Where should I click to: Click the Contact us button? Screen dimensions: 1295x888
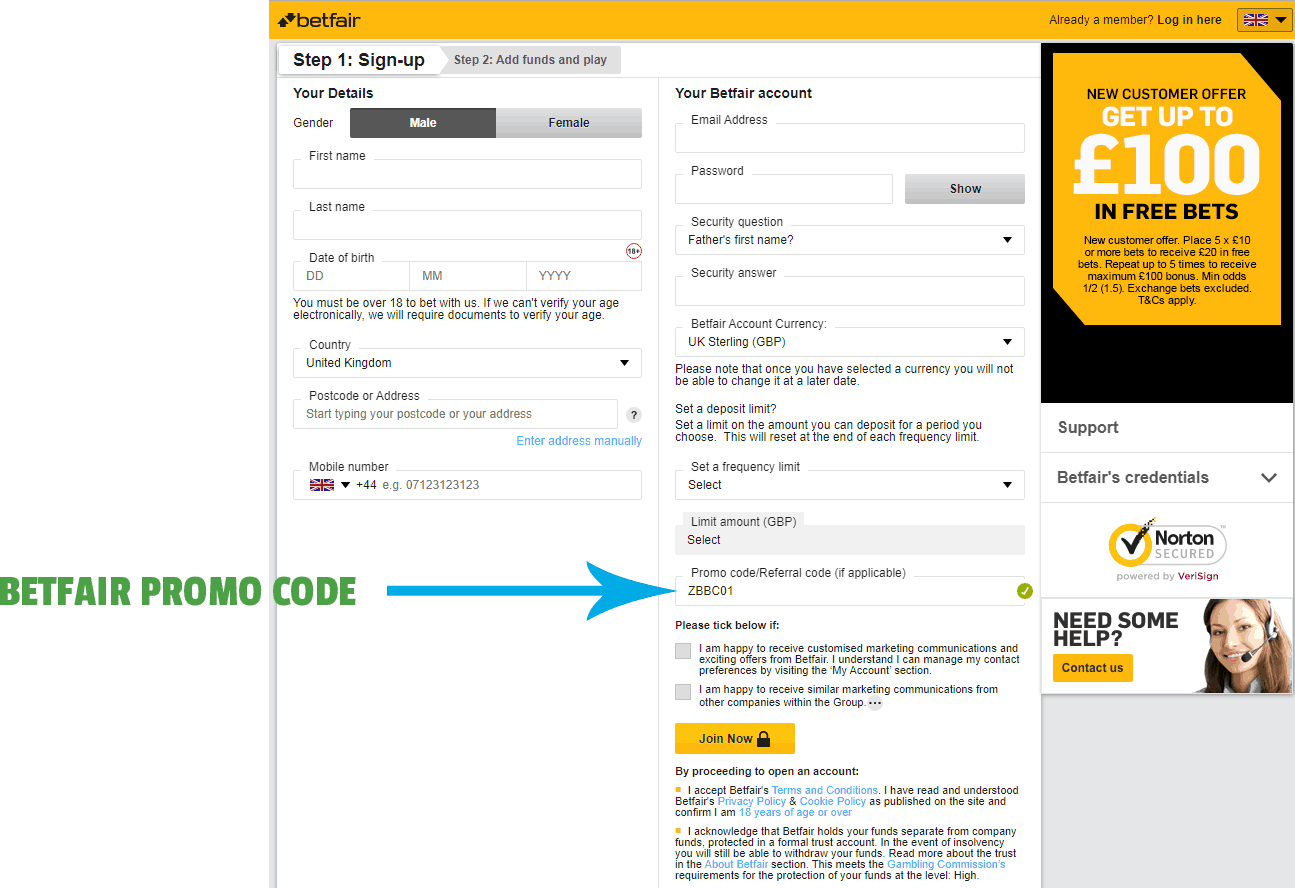(1093, 668)
